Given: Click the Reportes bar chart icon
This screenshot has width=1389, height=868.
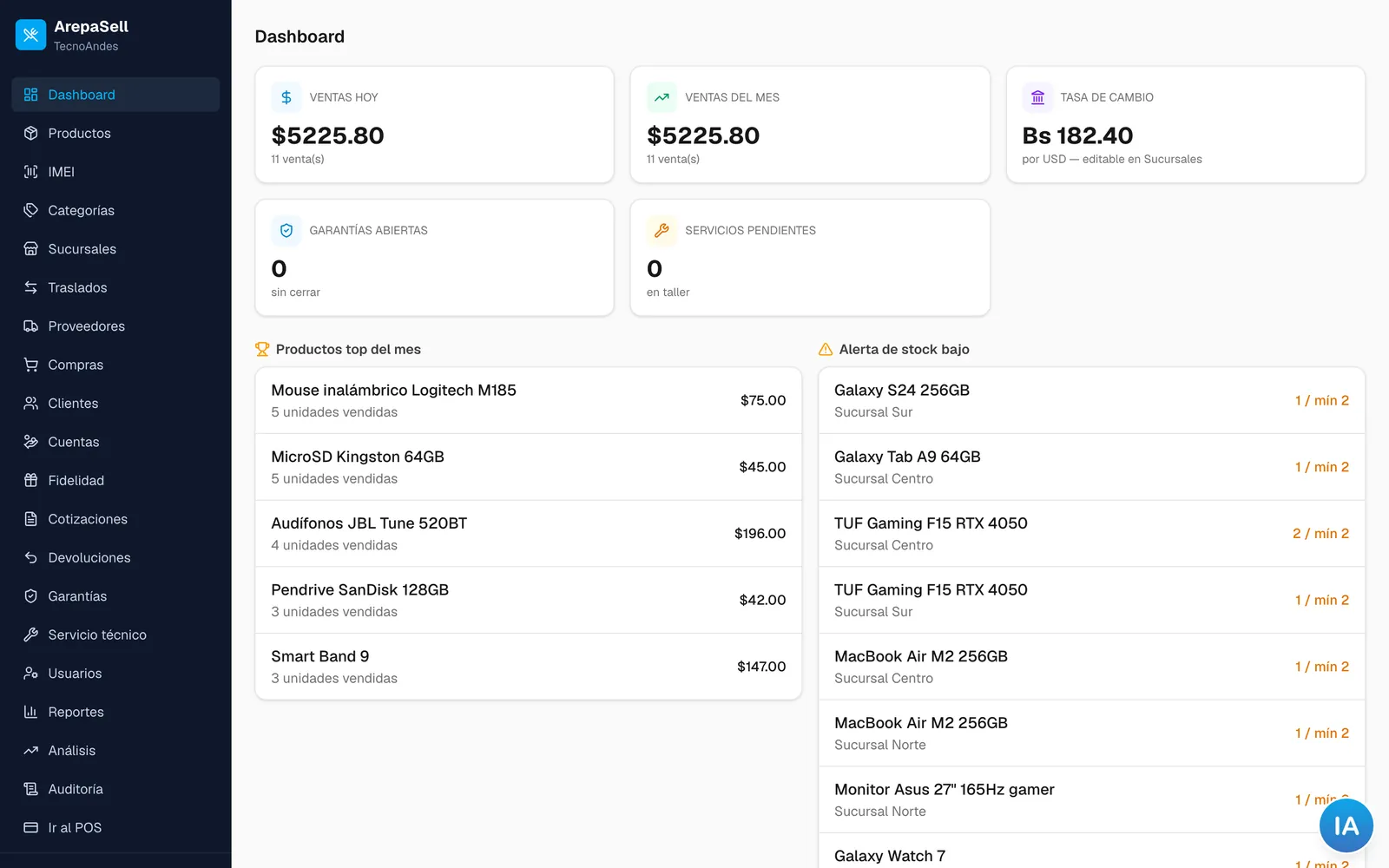Looking at the screenshot, I should [x=31, y=712].
